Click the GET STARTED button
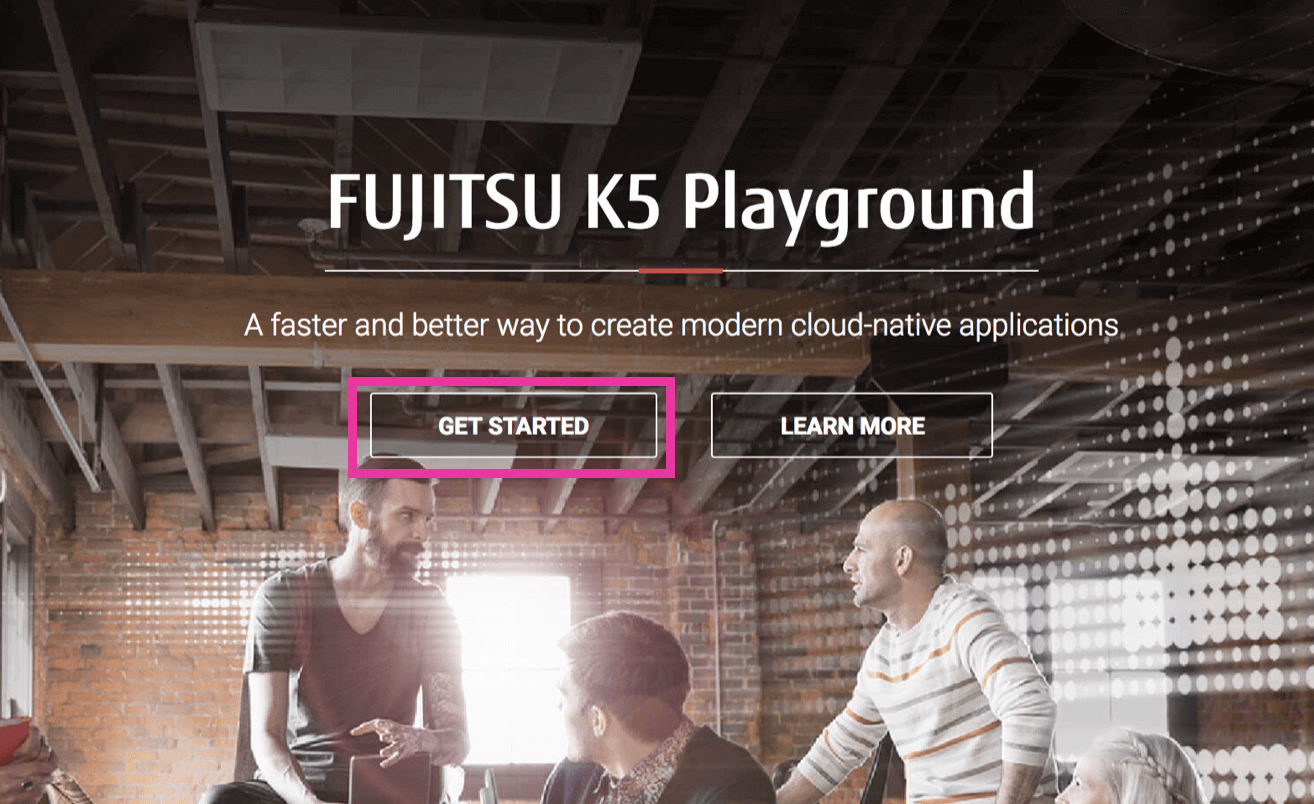1314x804 pixels. click(513, 425)
